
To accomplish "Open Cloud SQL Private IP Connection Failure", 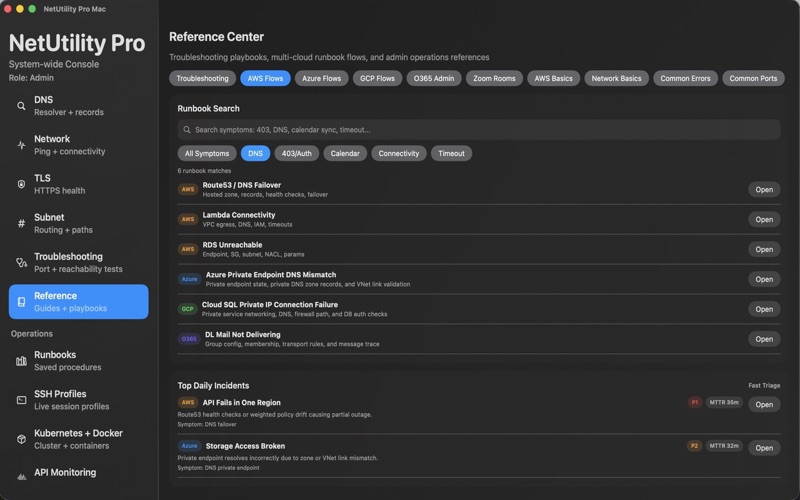I will click(x=764, y=309).
